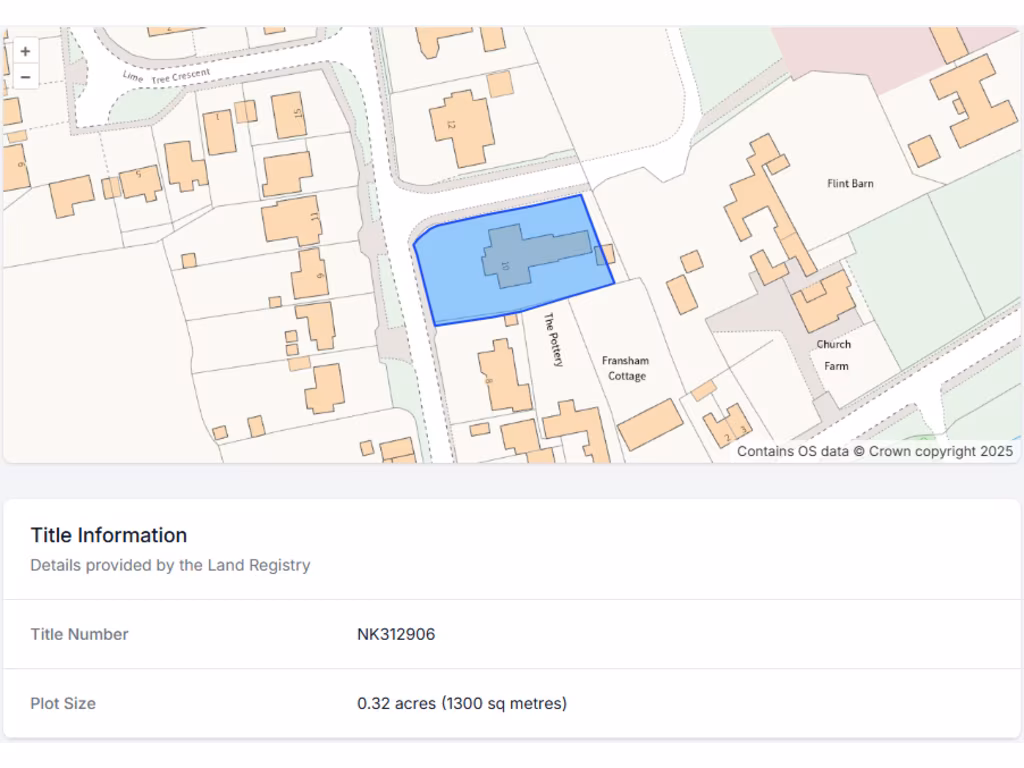Click the Plot Size value text
This screenshot has width=1024, height=768.
pyautogui.click(x=462, y=703)
